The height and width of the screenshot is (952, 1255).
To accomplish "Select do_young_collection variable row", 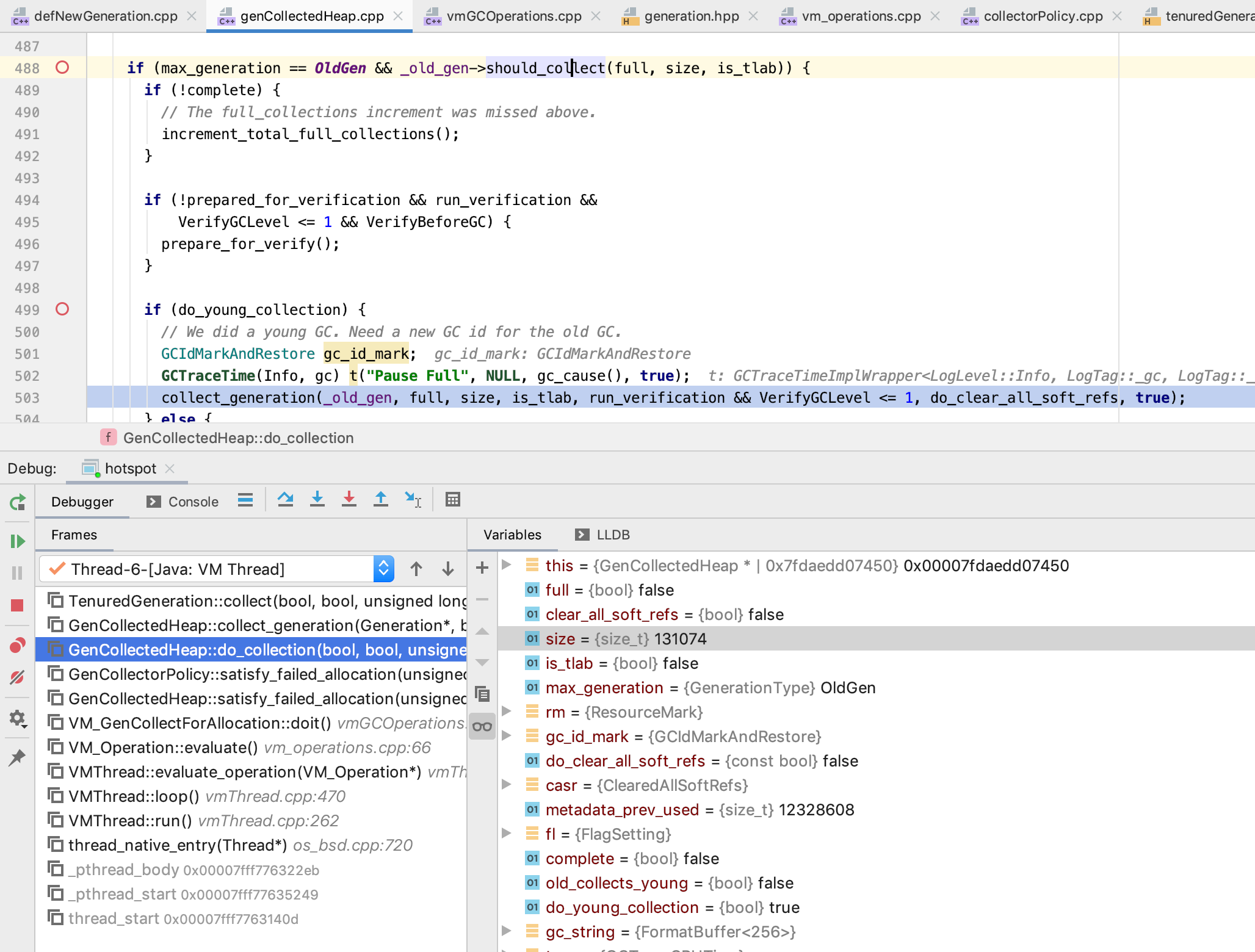I will (x=876, y=907).
